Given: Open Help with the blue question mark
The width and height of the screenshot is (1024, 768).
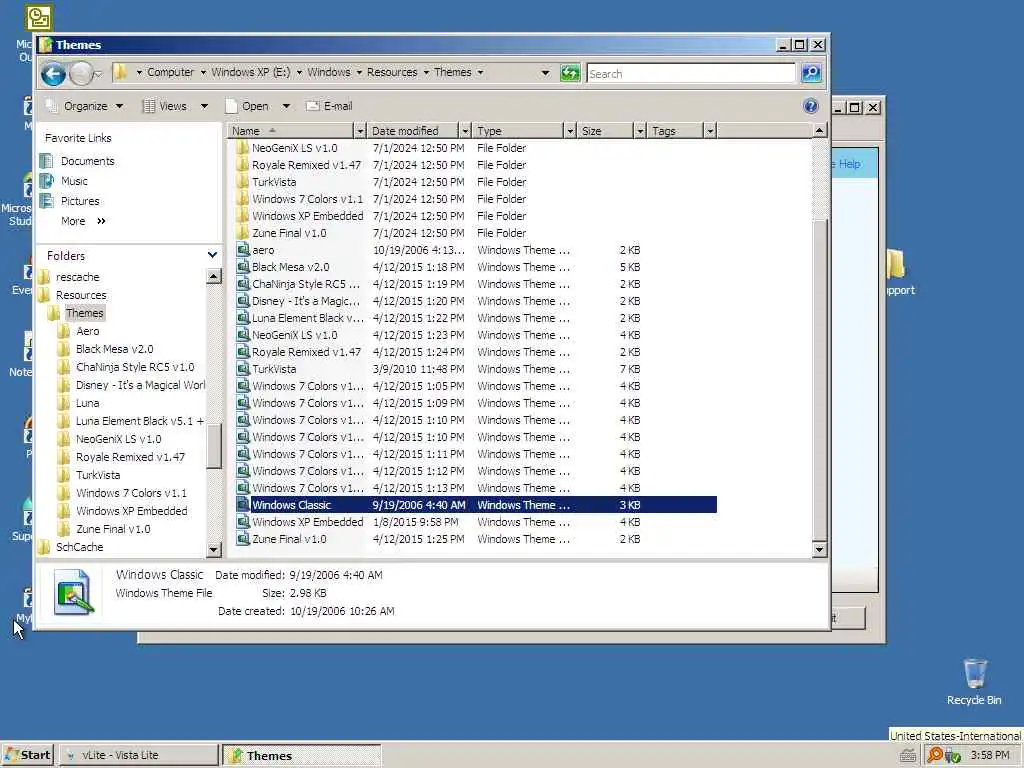Looking at the screenshot, I should [810, 106].
